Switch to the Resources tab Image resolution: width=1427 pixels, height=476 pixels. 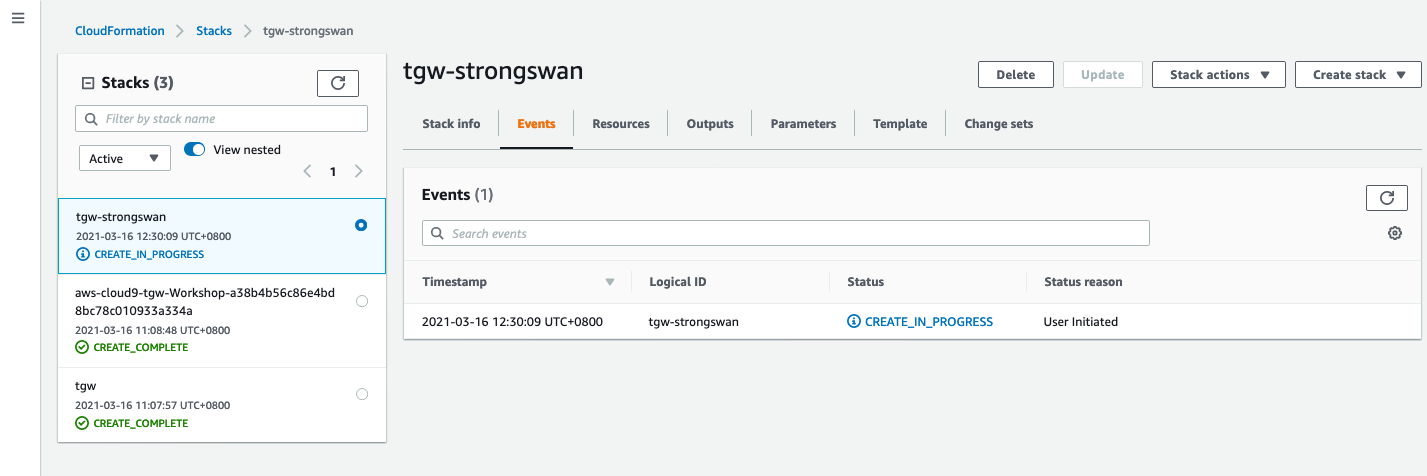point(620,124)
